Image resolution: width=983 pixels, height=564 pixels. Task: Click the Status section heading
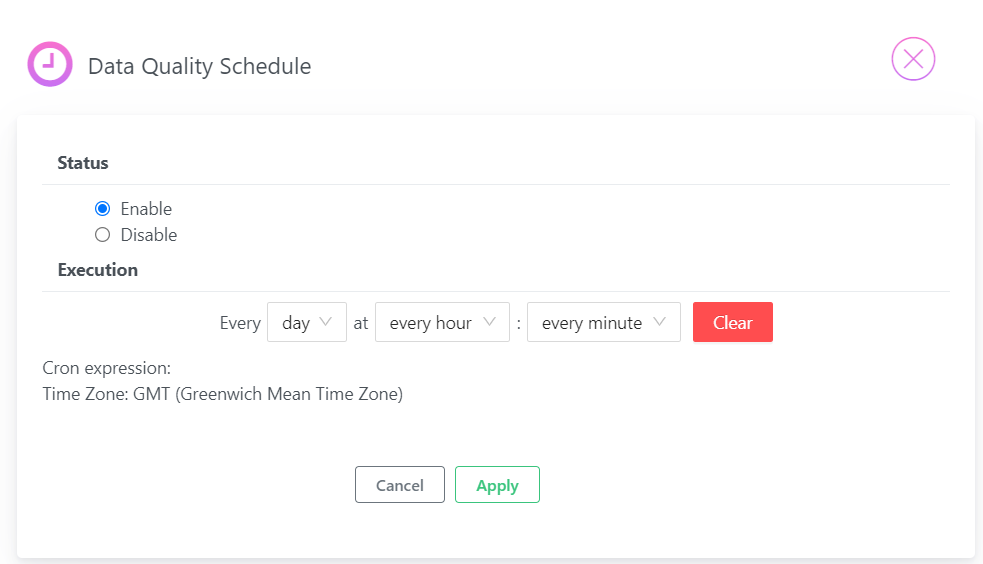(83, 163)
